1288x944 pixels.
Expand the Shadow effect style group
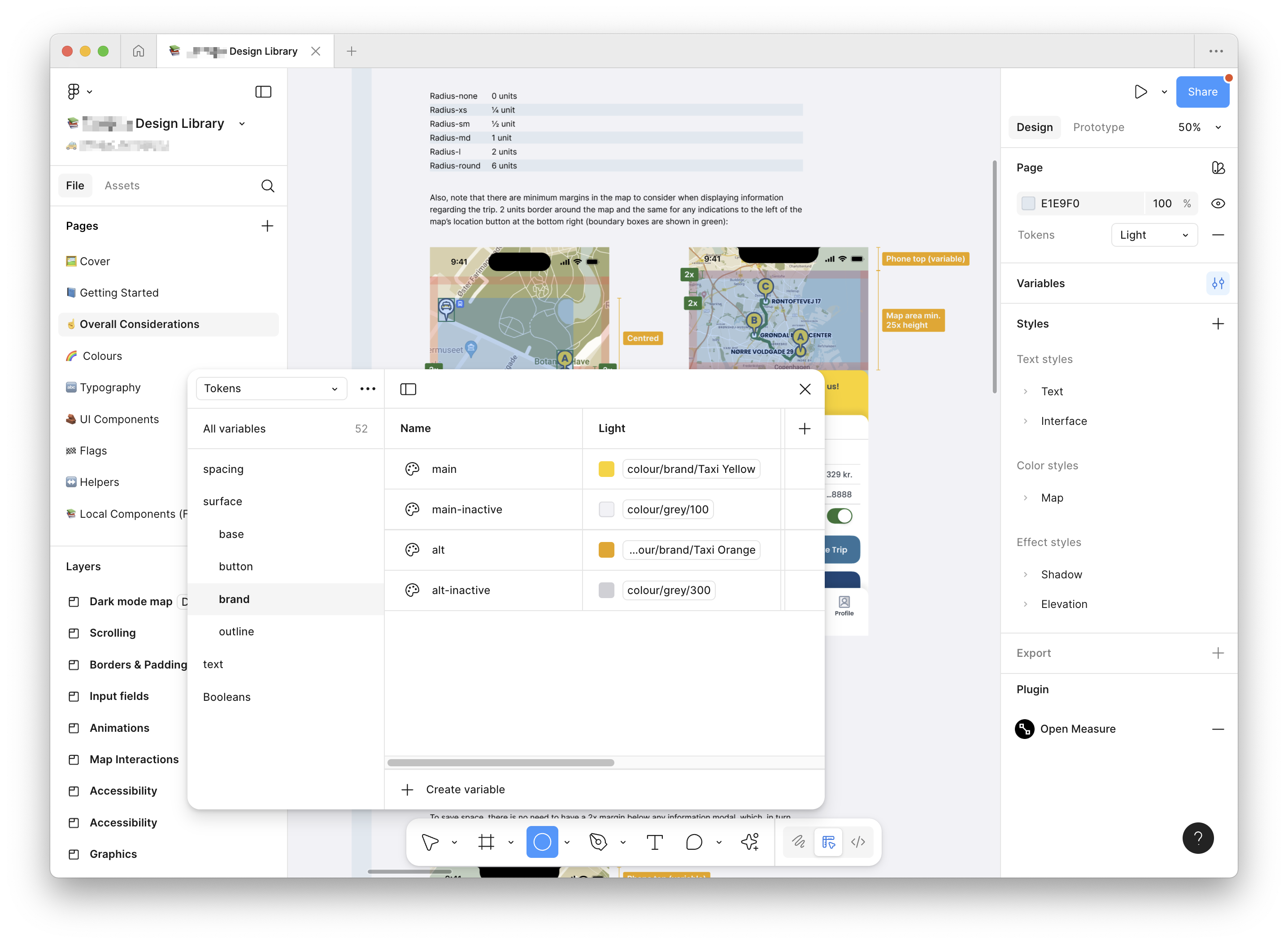tap(1025, 574)
